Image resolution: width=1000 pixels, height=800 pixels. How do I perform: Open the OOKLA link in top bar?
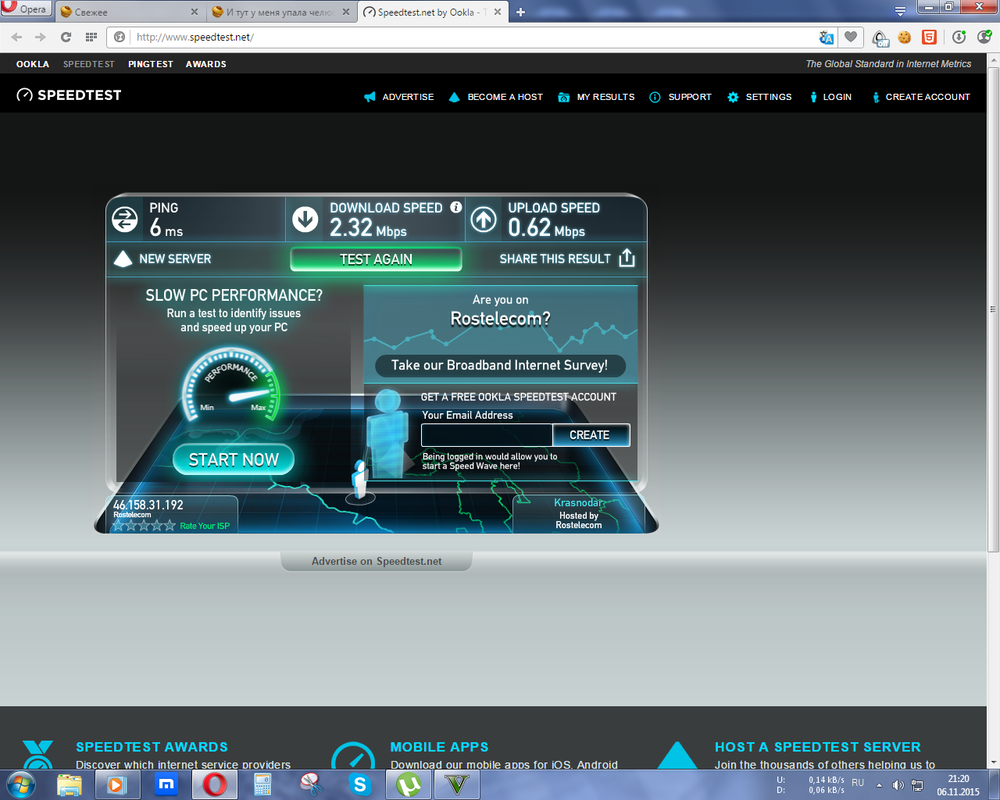point(33,64)
